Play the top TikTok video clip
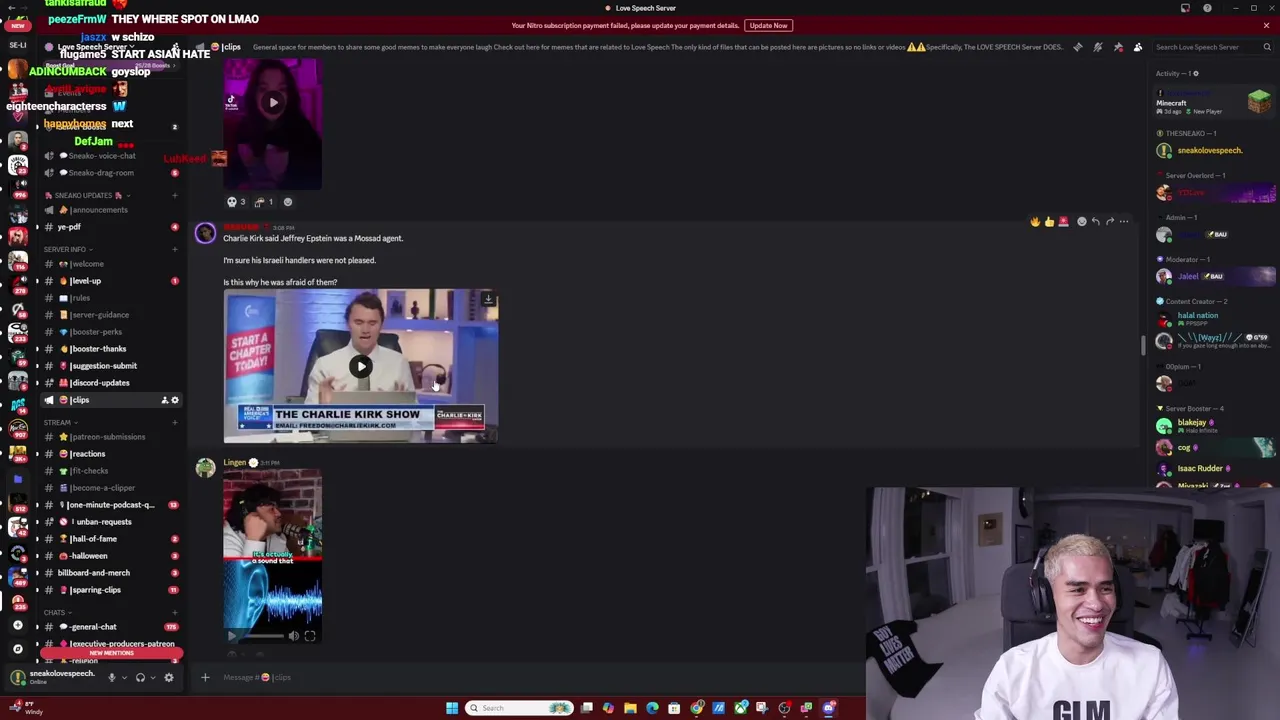The height and width of the screenshot is (720, 1280). (x=273, y=102)
